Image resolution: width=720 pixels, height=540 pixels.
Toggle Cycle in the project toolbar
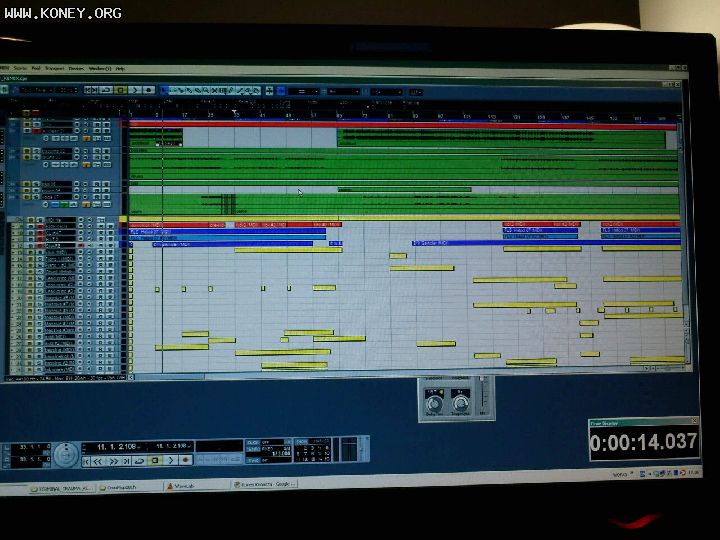pos(106,90)
